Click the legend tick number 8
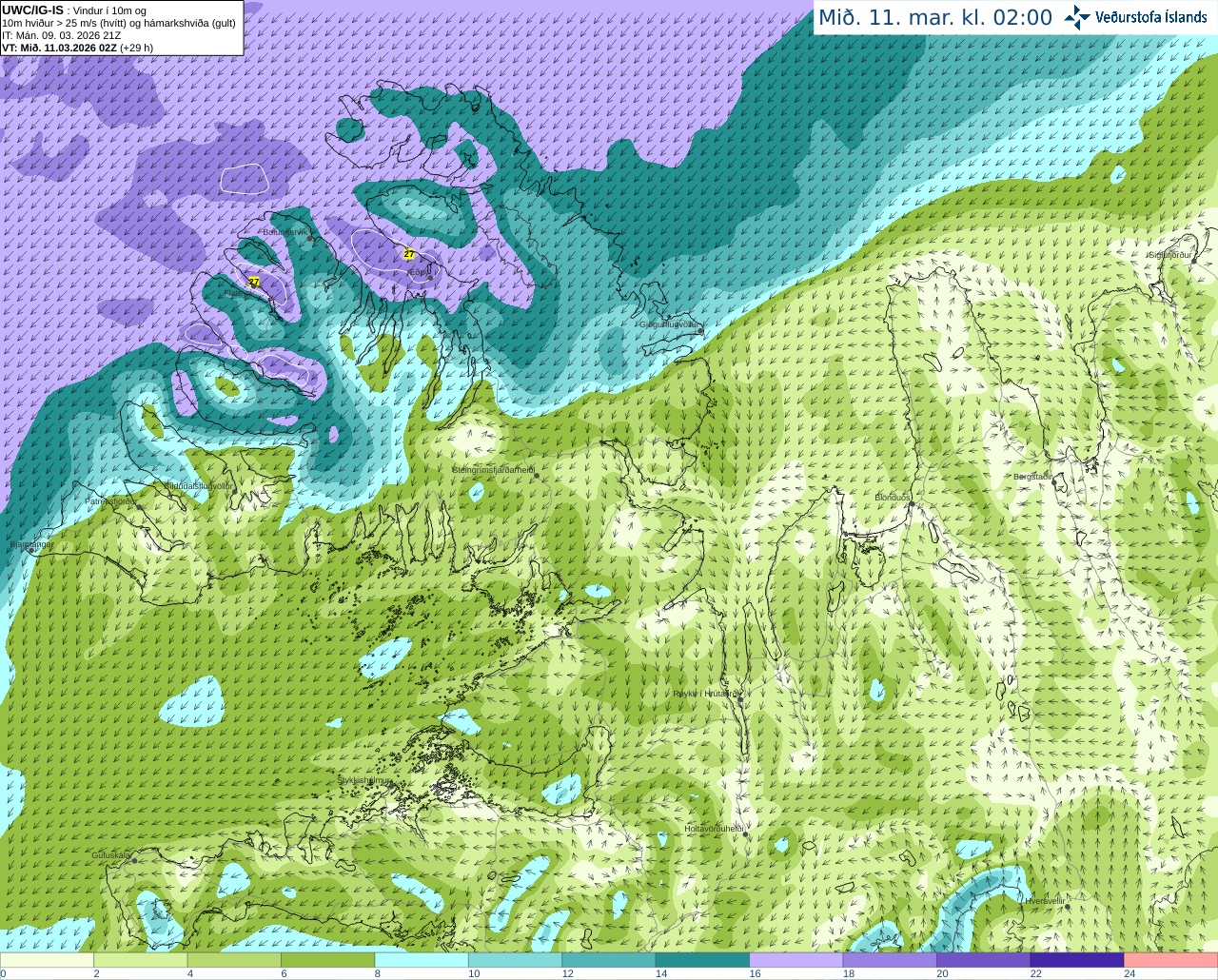This screenshot has height=980, width=1218. [378, 973]
